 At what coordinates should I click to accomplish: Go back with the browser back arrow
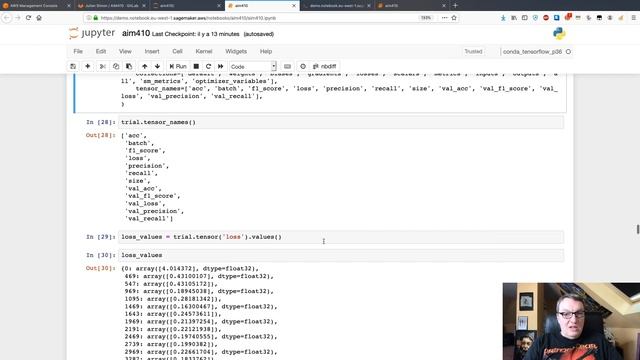7,18
